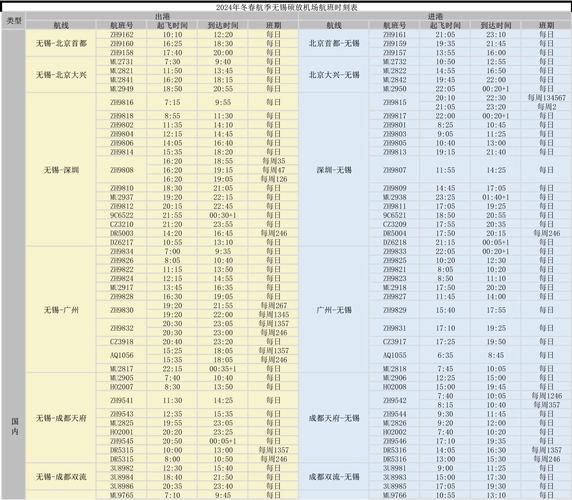Click arrival time '00:30+1'
This screenshot has width=572, height=500.
click(223, 215)
